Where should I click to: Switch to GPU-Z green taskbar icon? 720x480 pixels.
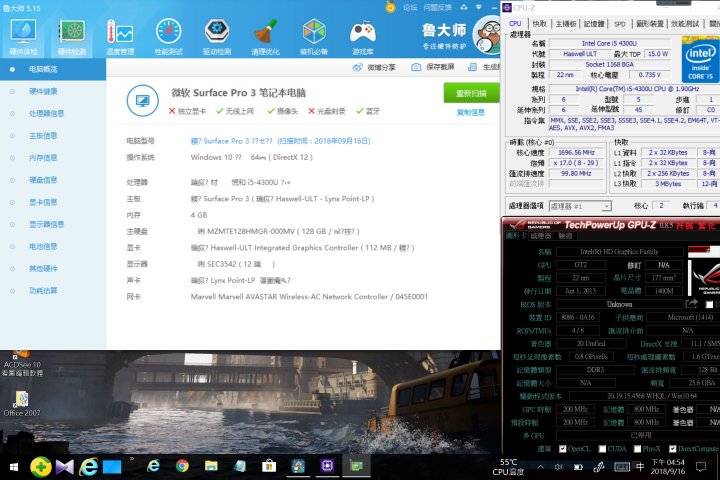pyautogui.click(x=356, y=466)
